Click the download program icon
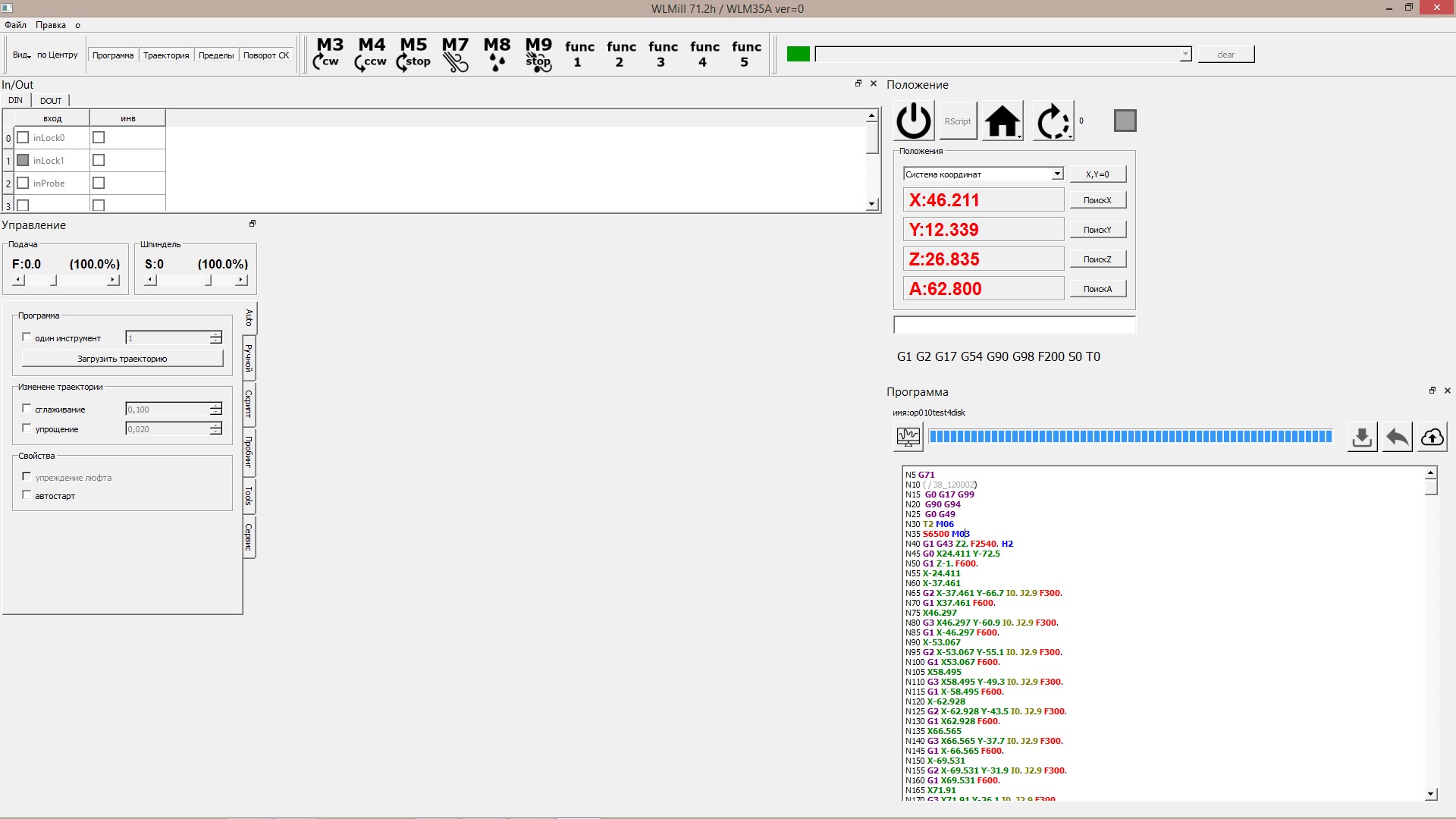This screenshot has height=819, width=1456. [1362, 438]
